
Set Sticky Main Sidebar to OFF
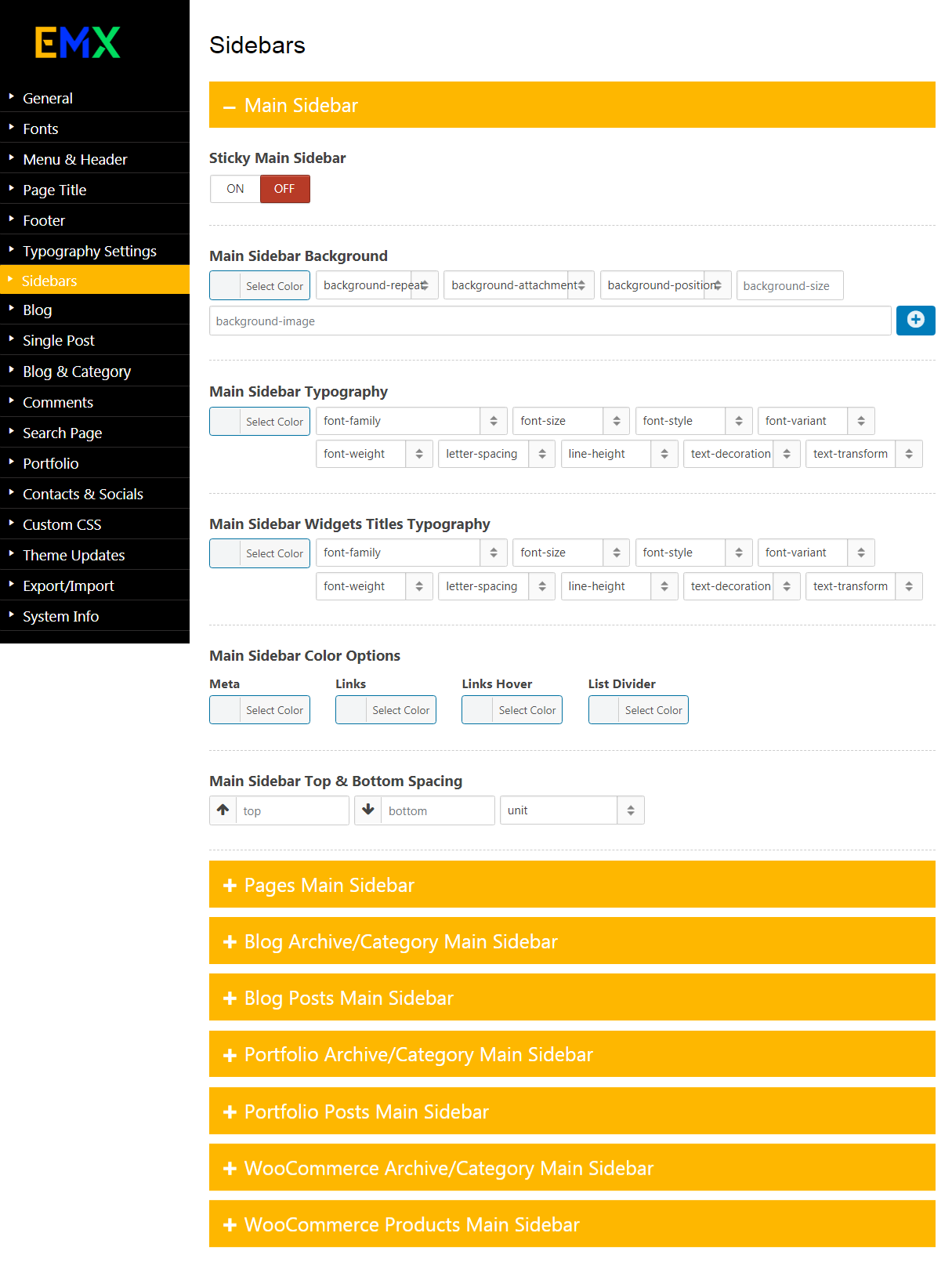pos(284,189)
